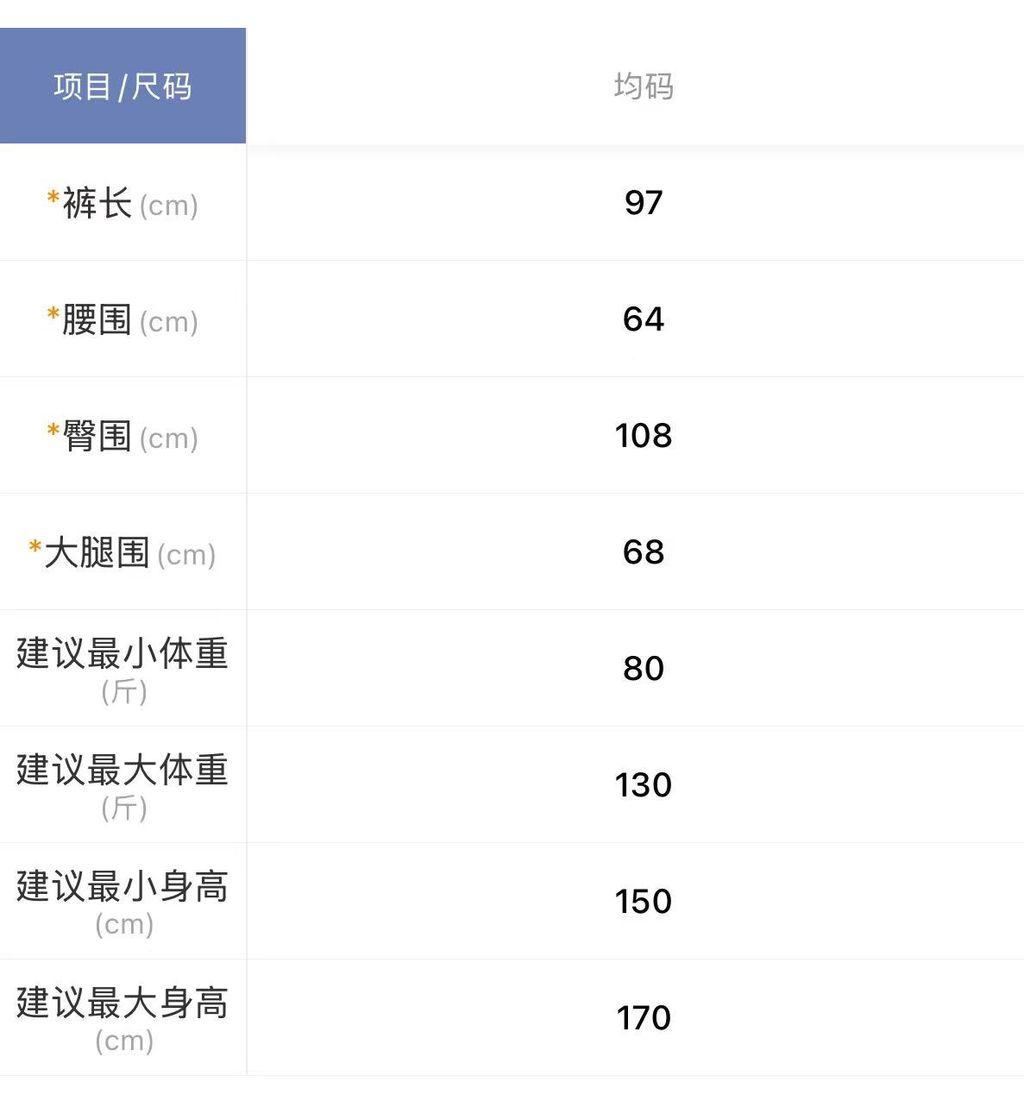Select the 建议最大体重 label
Image resolution: width=1024 pixels, height=1096 pixels.
tap(122, 770)
